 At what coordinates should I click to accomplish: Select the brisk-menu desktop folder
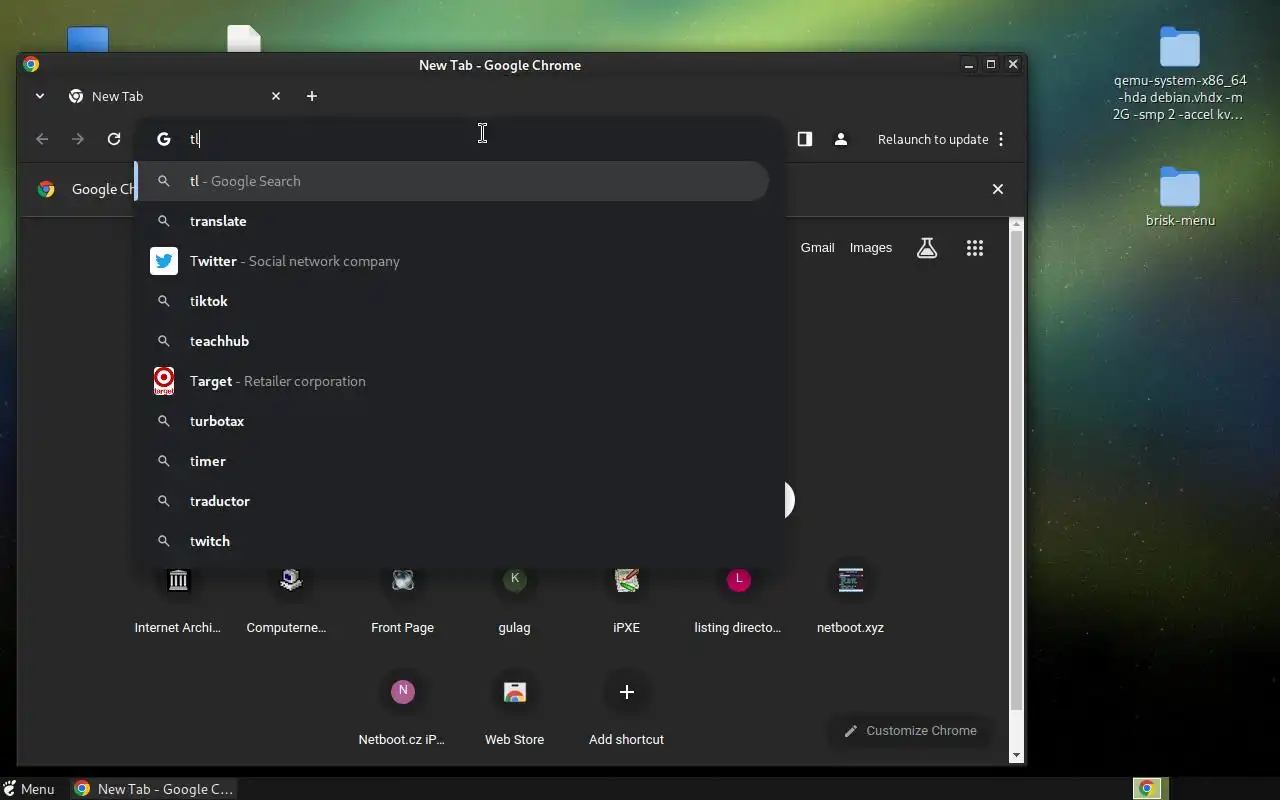pos(1180,198)
